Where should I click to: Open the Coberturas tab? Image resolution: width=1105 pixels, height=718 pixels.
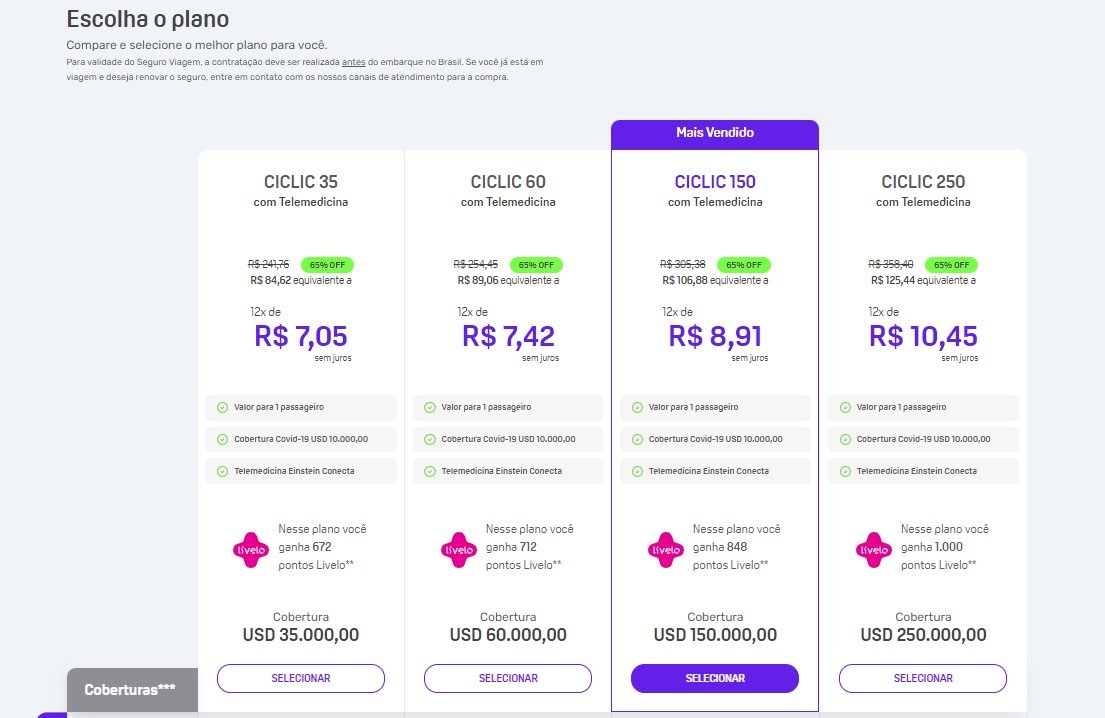(x=132, y=690)
